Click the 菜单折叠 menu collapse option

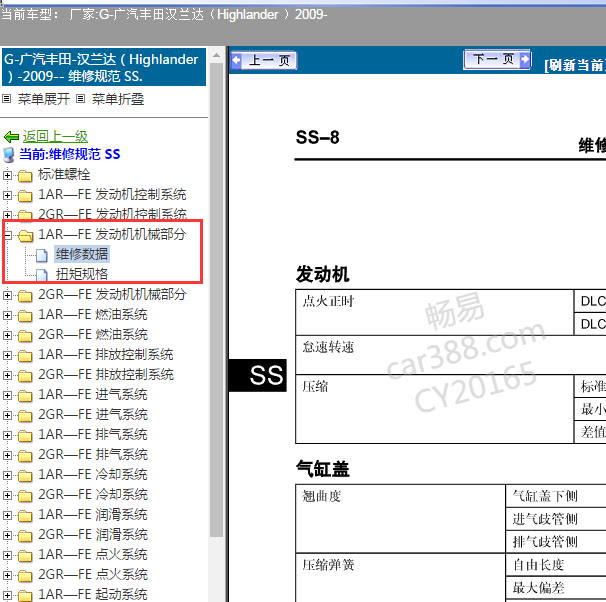tap(118, 99)
